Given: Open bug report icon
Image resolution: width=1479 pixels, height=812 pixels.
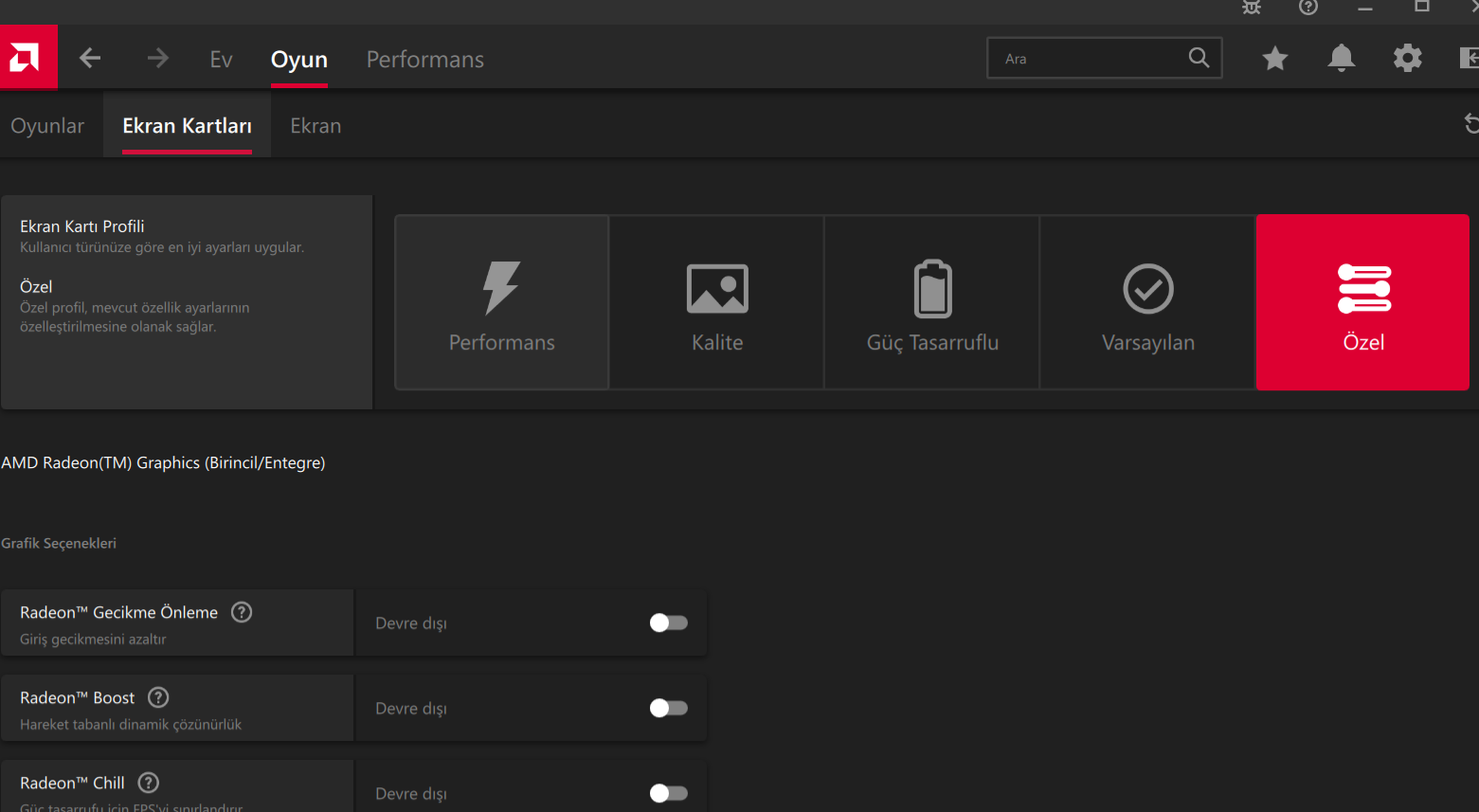Looking at the screenshot, I should tap(1252, 8).
